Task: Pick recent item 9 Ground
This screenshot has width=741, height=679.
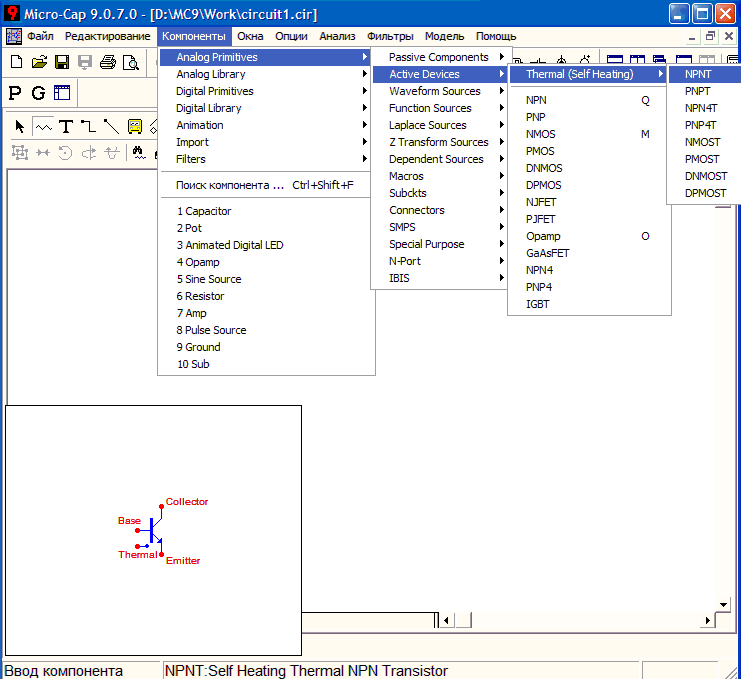Action: click(266, 347)
